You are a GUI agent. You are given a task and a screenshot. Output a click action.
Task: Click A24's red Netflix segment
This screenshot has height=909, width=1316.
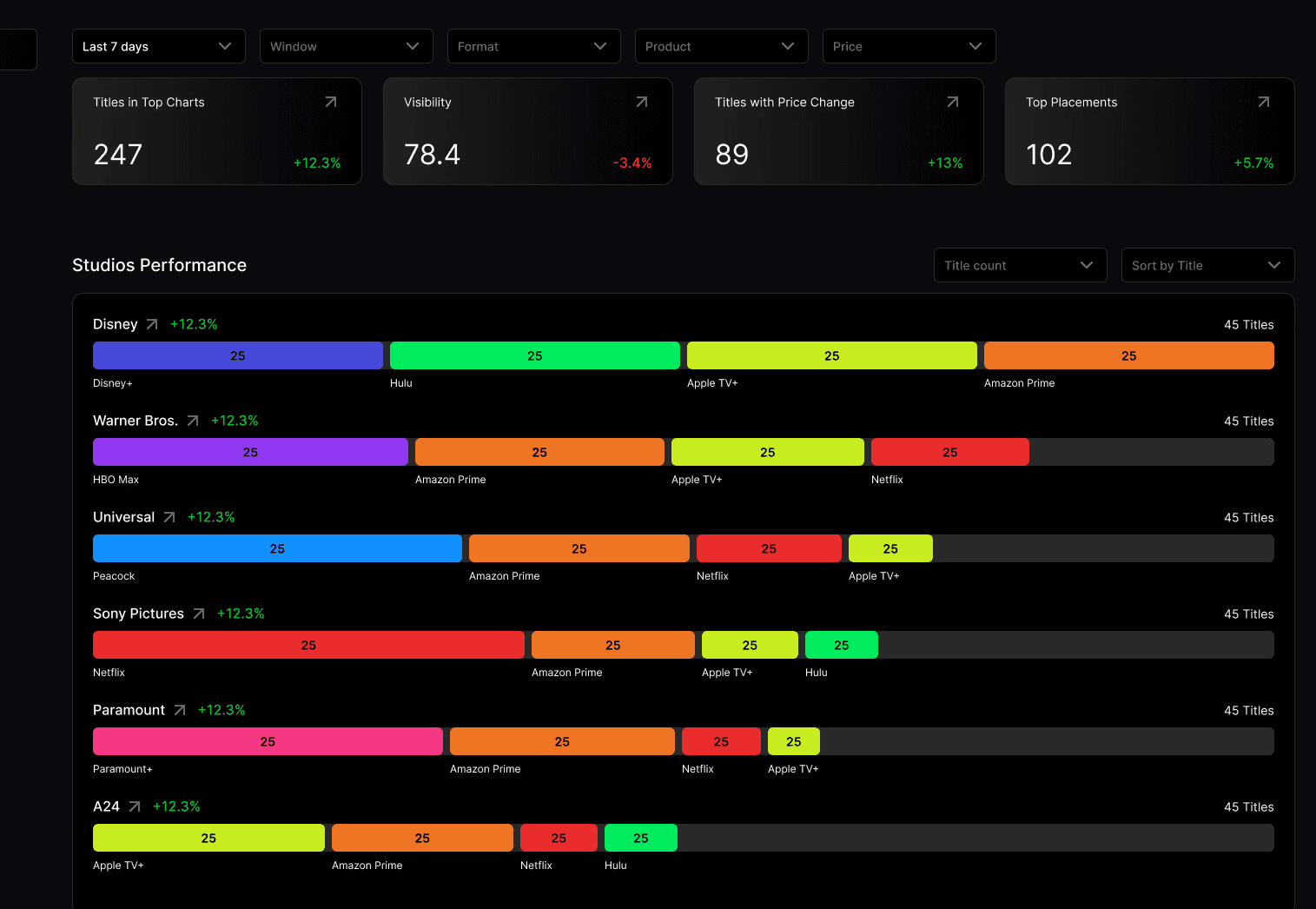pos(559,838)
